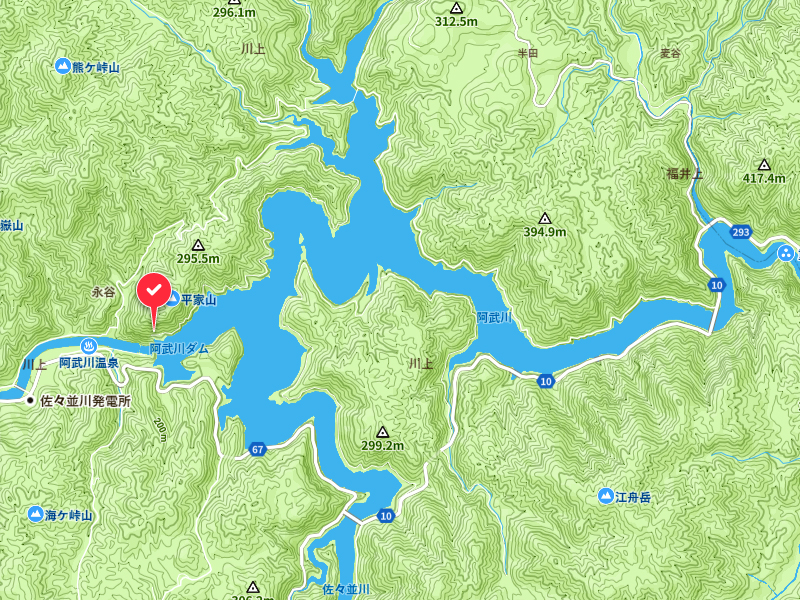Image resolution: width=800 pixels, height=600 pixels.
Task: Click the 阿武川ダム dam label
Action: click(x=179, y=348)
